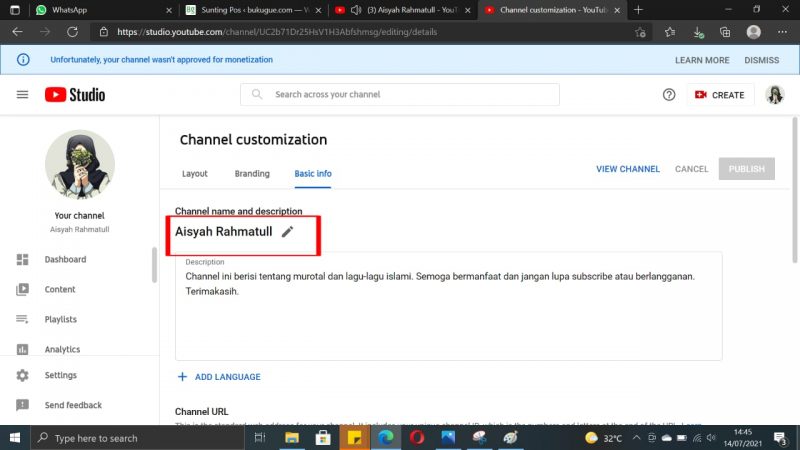Click the weather 32°C taskbar widget
The height and width of the screenshot is (450, 800).
[605, 438]
